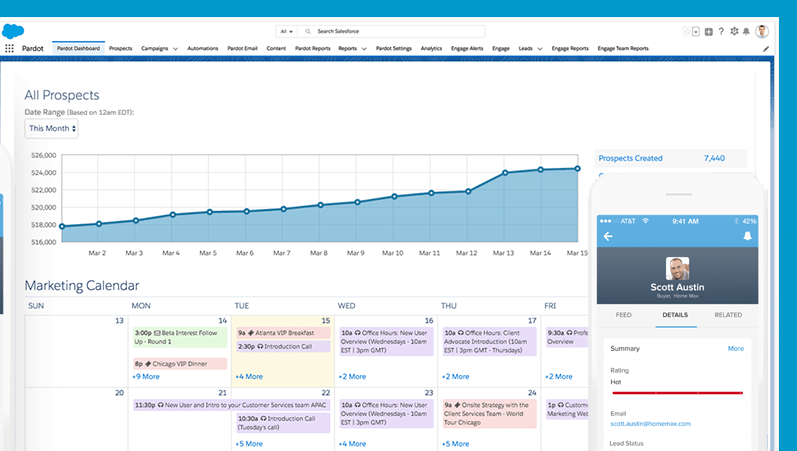Image resolution: width=797 pixels, height=451 pixels.
Task: Go to the Analytics tab
Action: [x=431, y=48]
